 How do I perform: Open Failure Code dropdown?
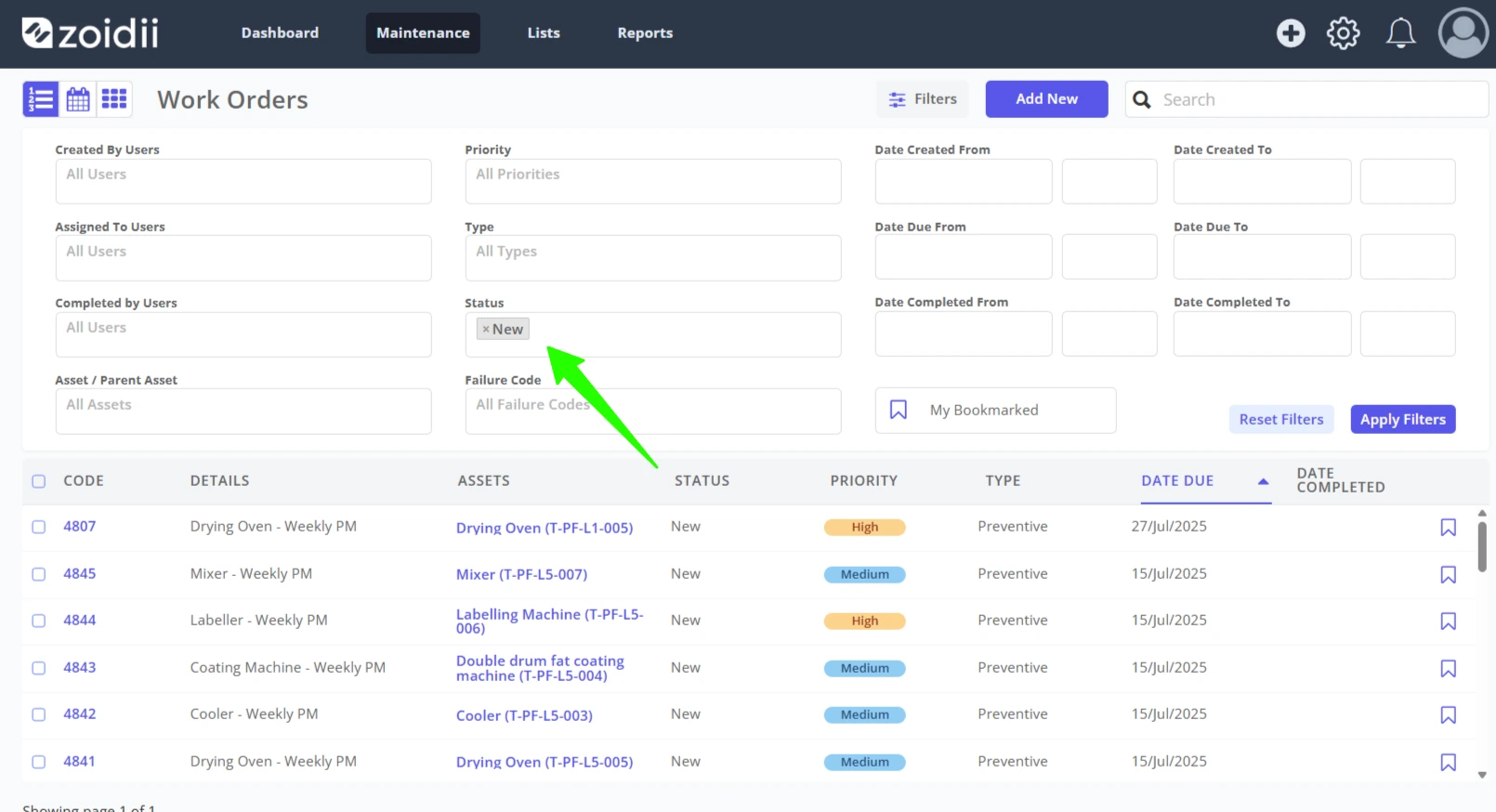[x=653, y=412]
